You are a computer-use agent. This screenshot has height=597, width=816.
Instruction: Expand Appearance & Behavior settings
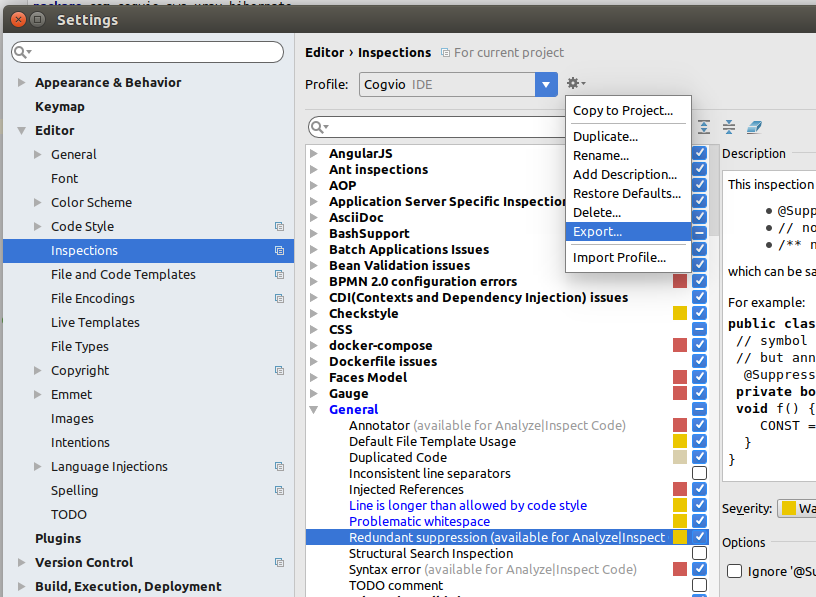click(x=21, y=82)
